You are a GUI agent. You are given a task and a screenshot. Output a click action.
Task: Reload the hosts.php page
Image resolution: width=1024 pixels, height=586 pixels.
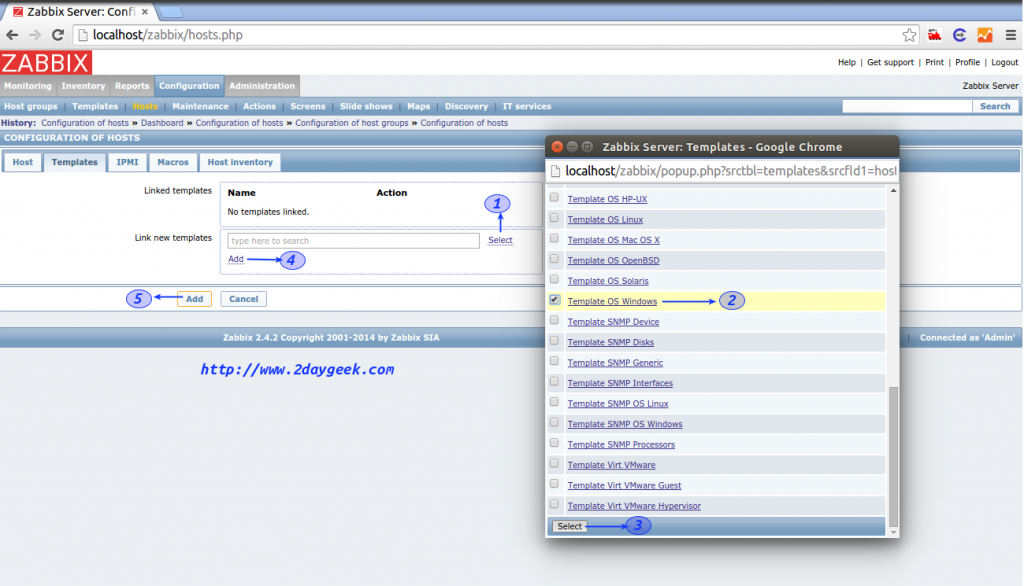(x=58, y=33)
